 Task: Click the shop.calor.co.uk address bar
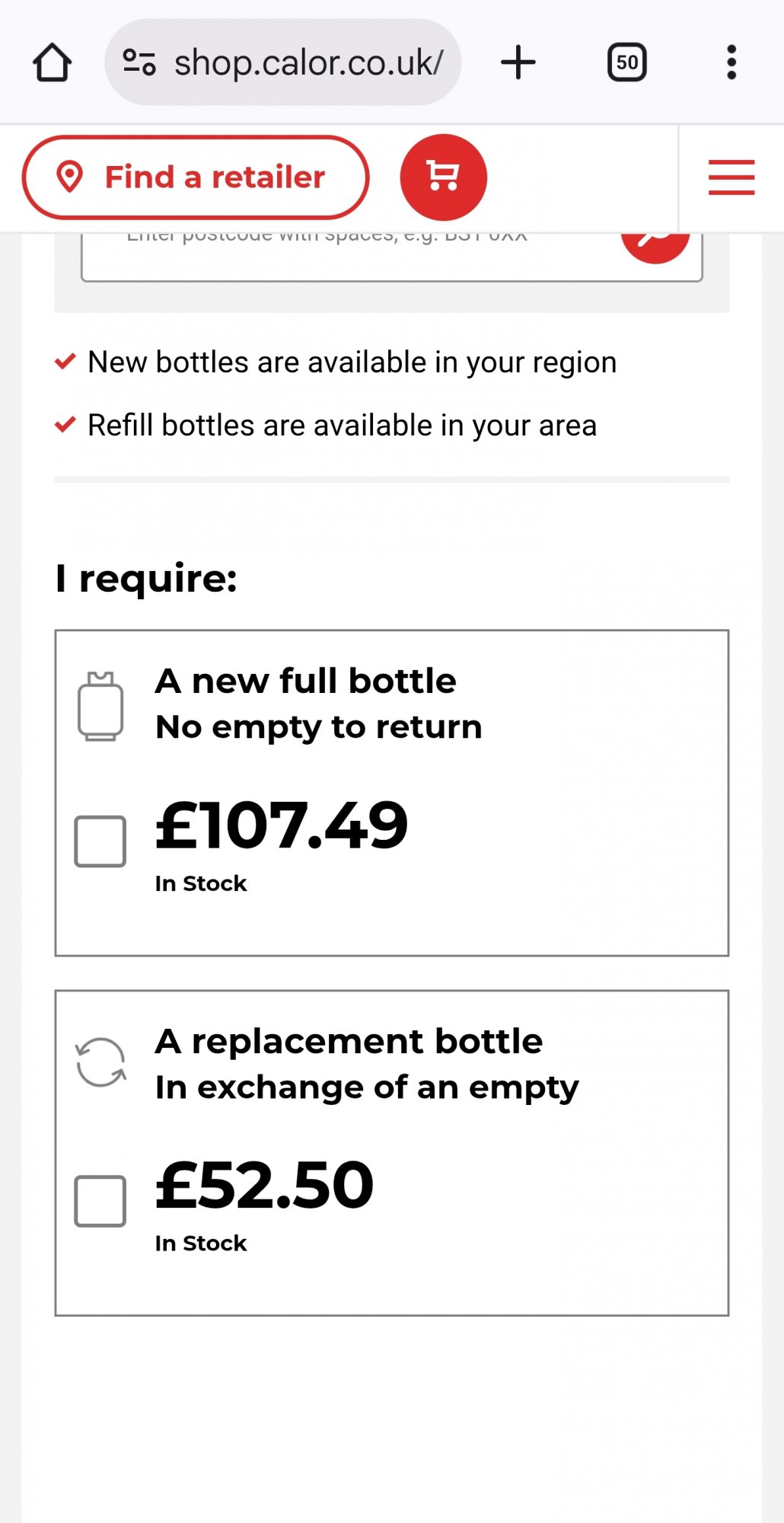[283, 62]
